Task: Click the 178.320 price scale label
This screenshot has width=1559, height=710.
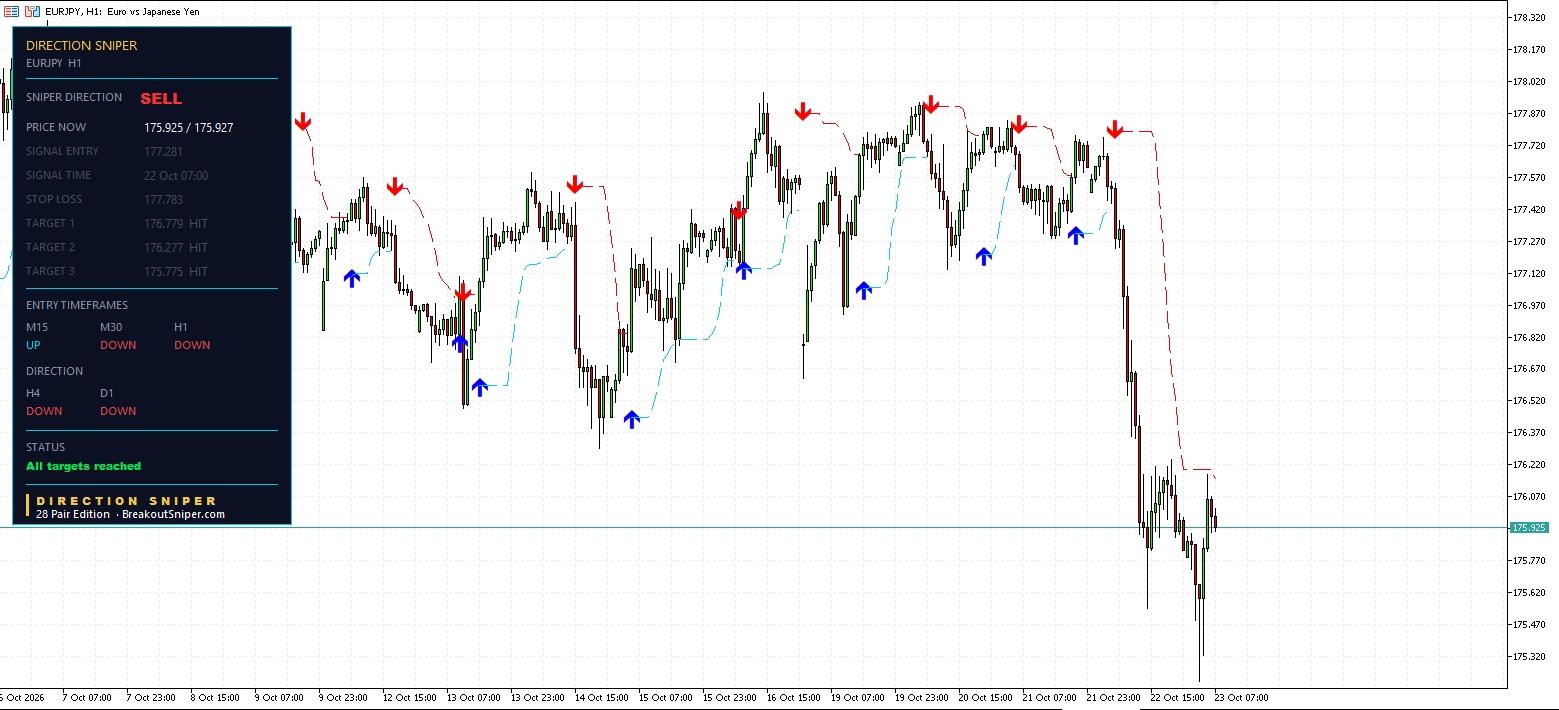Action: (x=1531, y=18)
